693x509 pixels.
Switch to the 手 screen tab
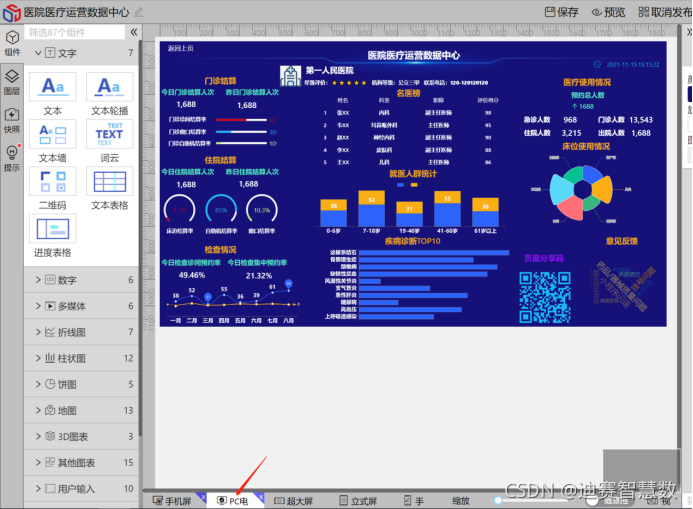click(x=414, y=501)
